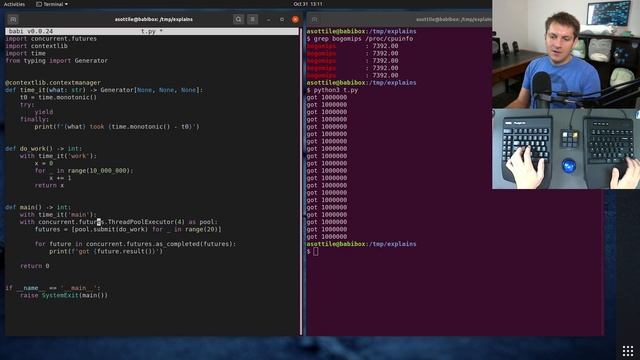
Task: Click the 'def time_it(what: str)' line
Action: [104, 90]
